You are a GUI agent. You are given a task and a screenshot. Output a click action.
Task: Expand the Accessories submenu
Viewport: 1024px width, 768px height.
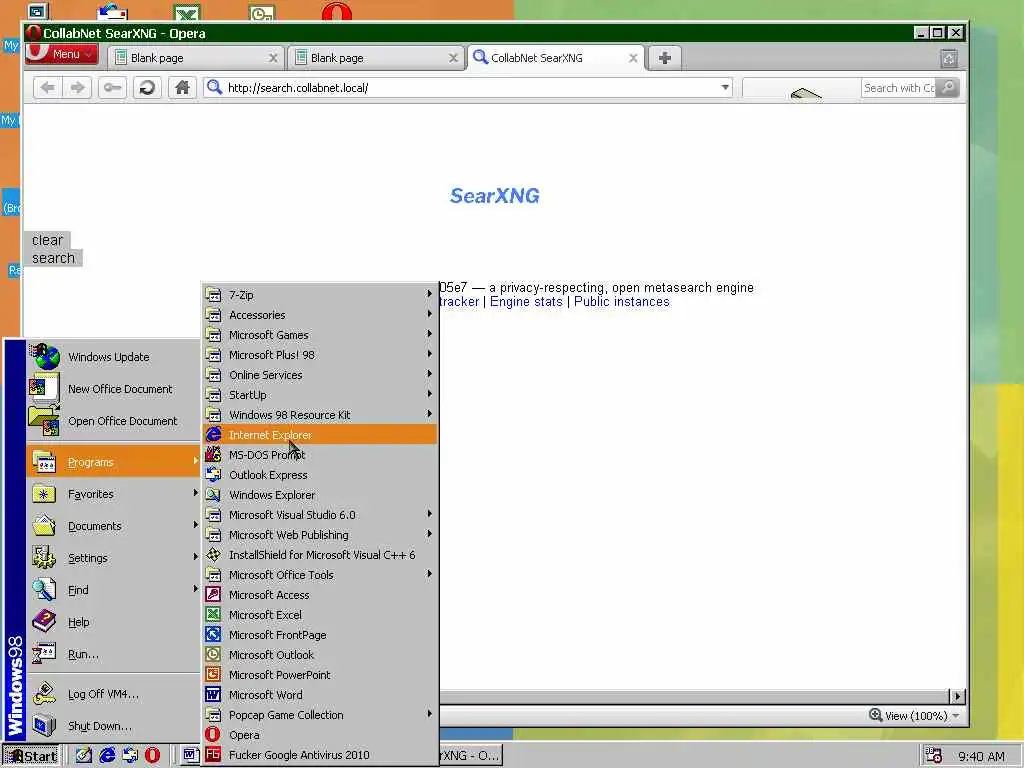point(320,315)
